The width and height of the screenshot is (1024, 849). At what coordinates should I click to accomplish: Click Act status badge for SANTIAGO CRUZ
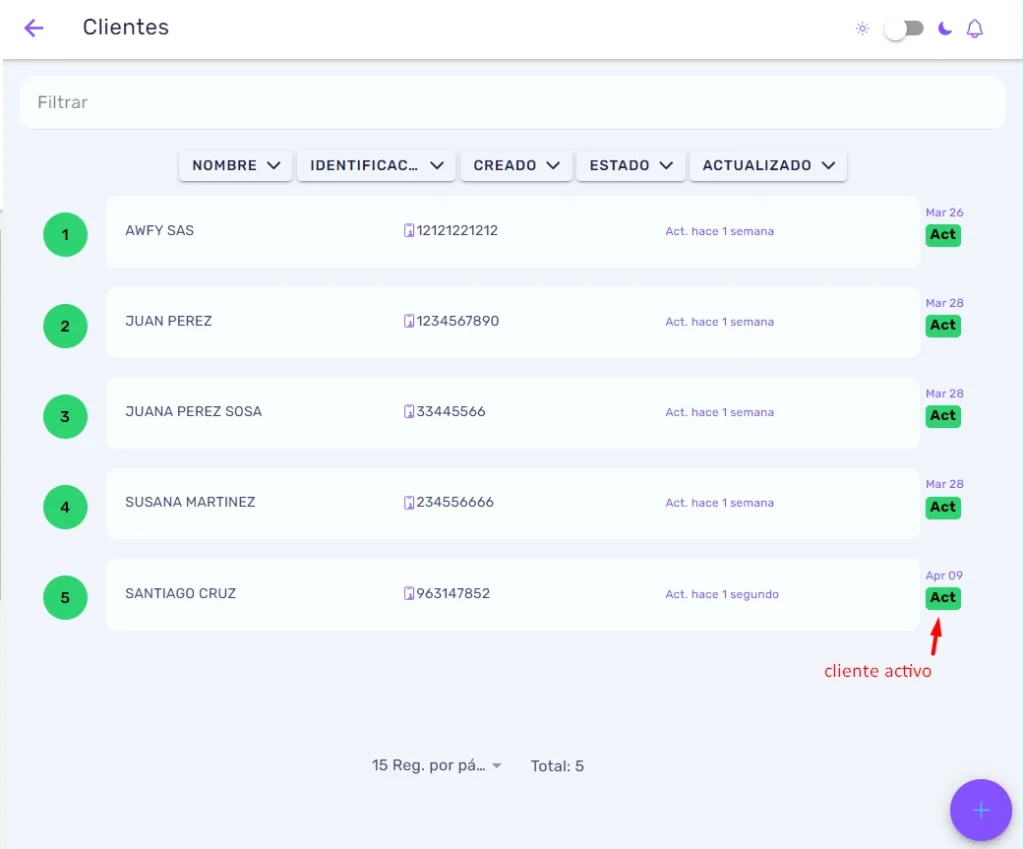click(943, 598)
